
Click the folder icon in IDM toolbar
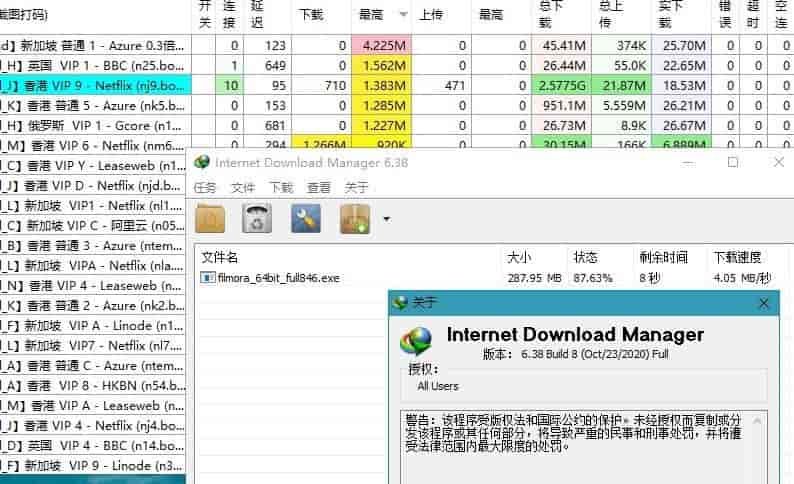click(210, 219)
